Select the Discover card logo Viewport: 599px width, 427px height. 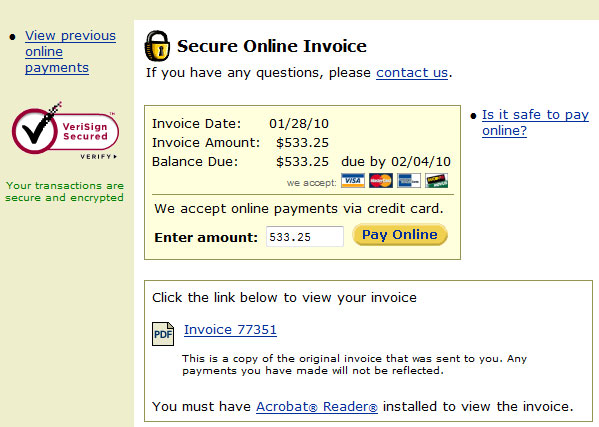[437, 181]
